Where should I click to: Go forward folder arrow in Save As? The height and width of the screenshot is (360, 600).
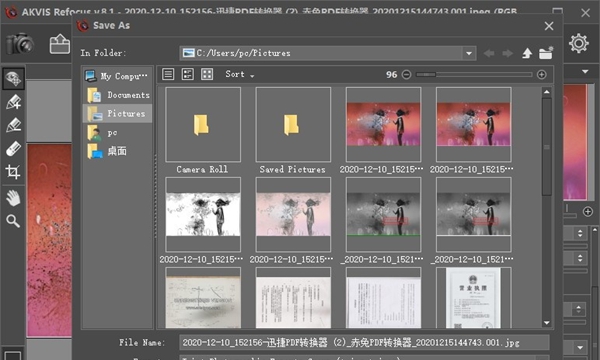(507, 53)
